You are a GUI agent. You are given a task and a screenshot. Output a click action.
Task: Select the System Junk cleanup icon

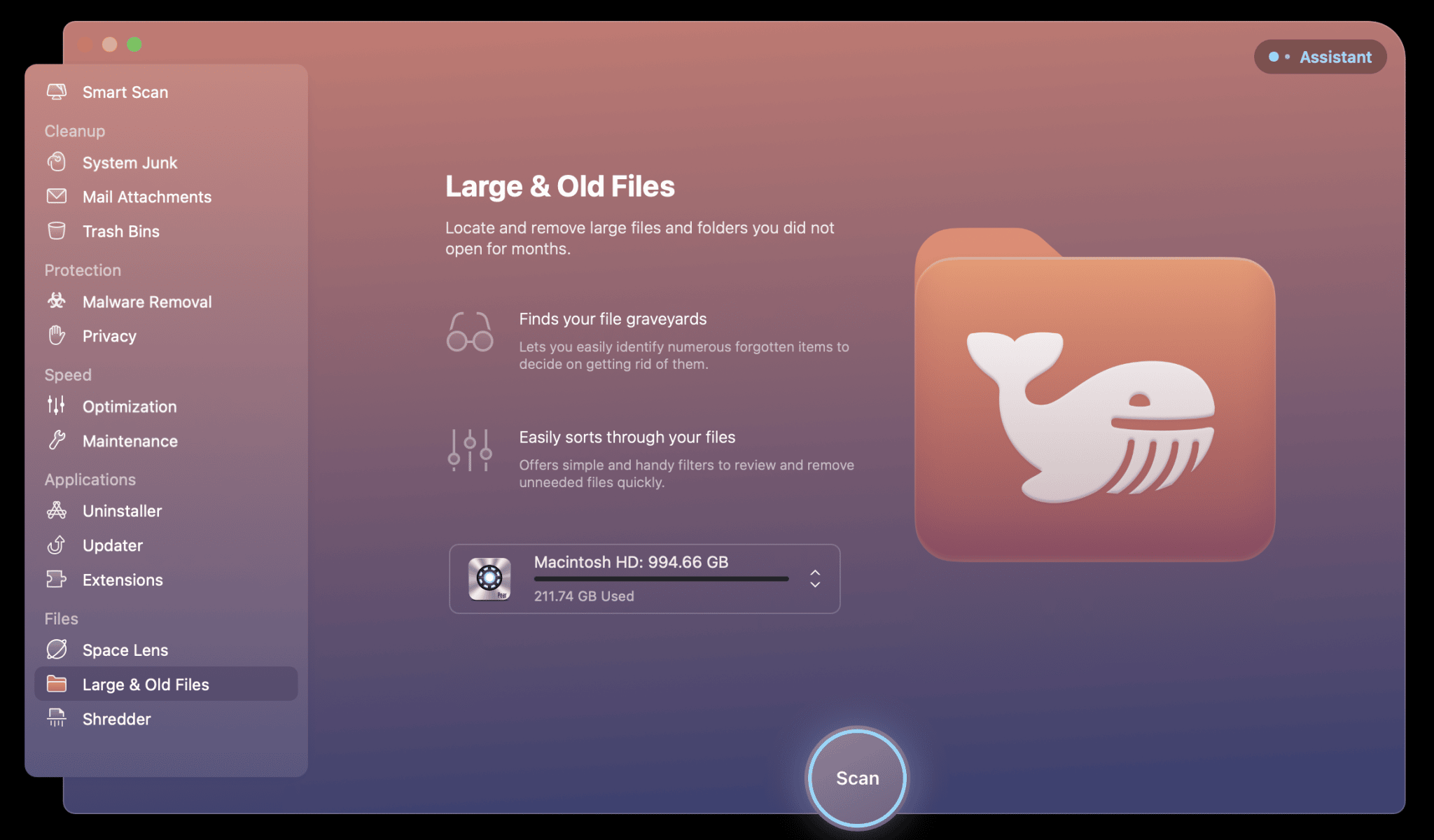pos(58,162)
